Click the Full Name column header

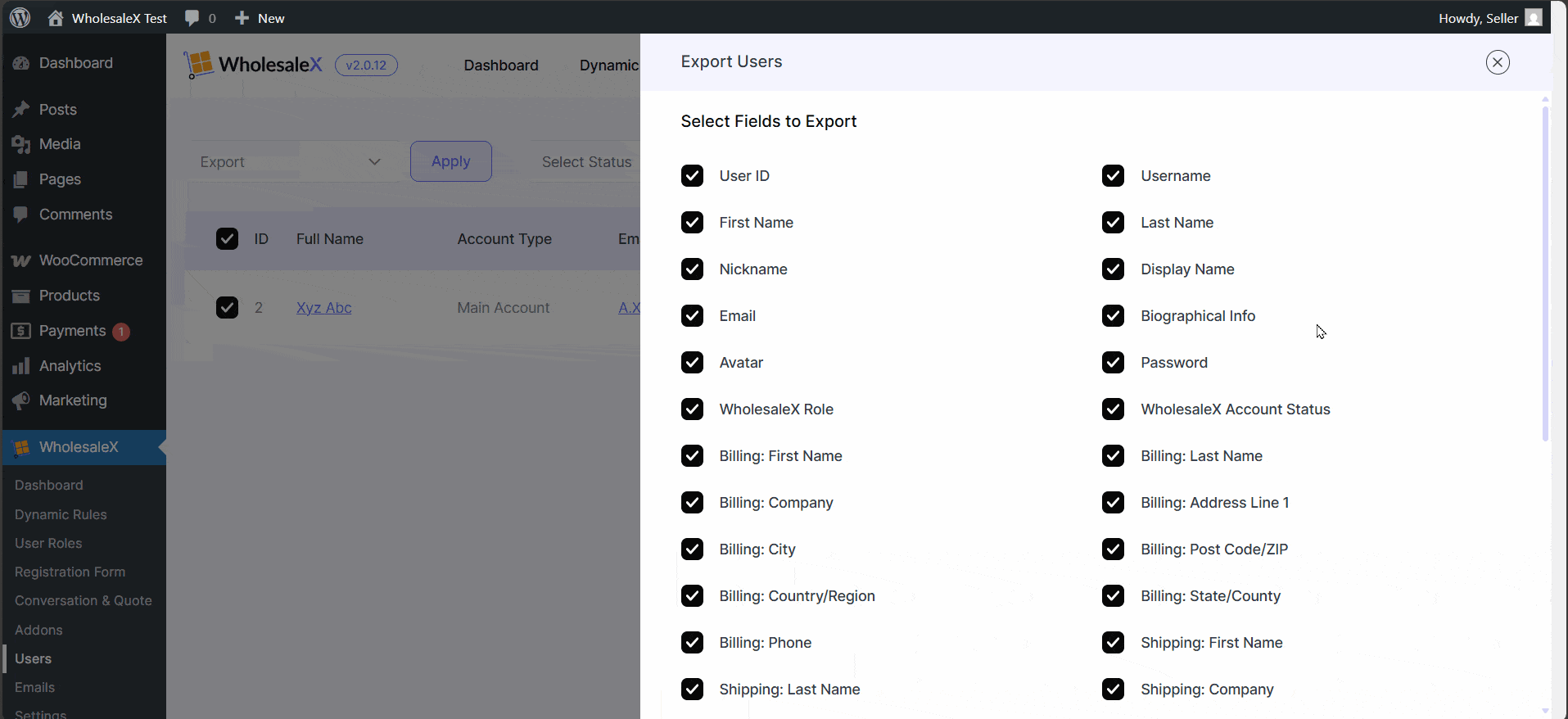pos(330,239)
